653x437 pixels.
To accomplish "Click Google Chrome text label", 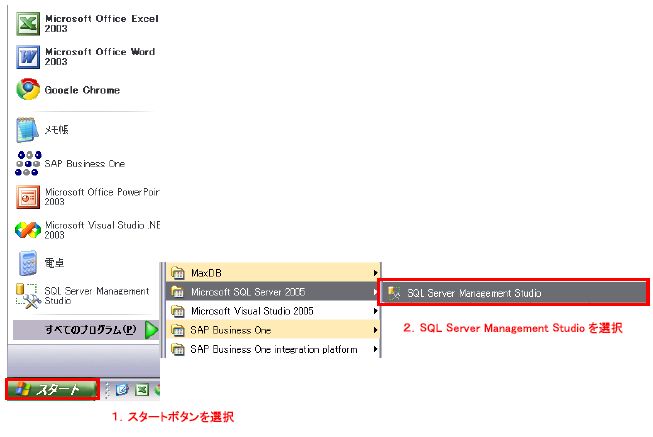I will point(82,90).
